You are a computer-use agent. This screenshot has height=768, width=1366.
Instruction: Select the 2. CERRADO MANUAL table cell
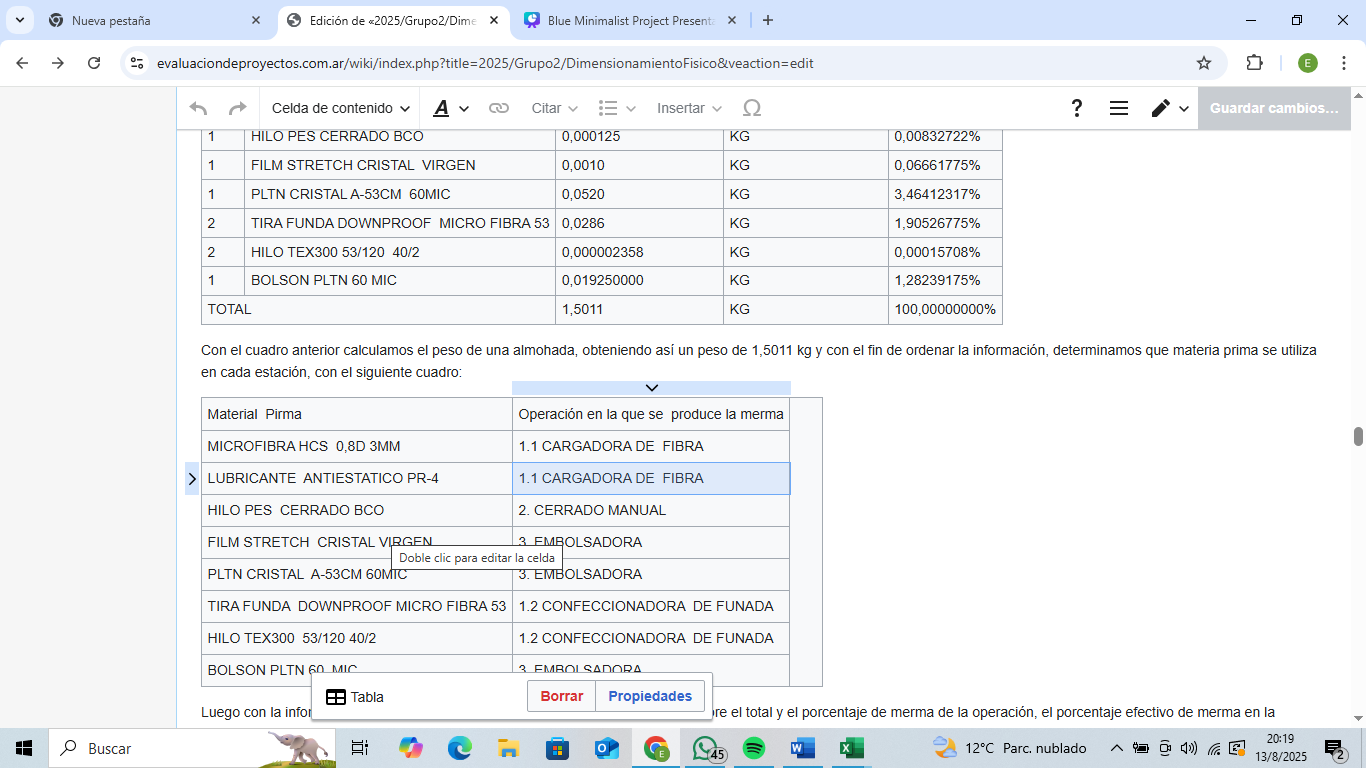(x=650, y=510)
